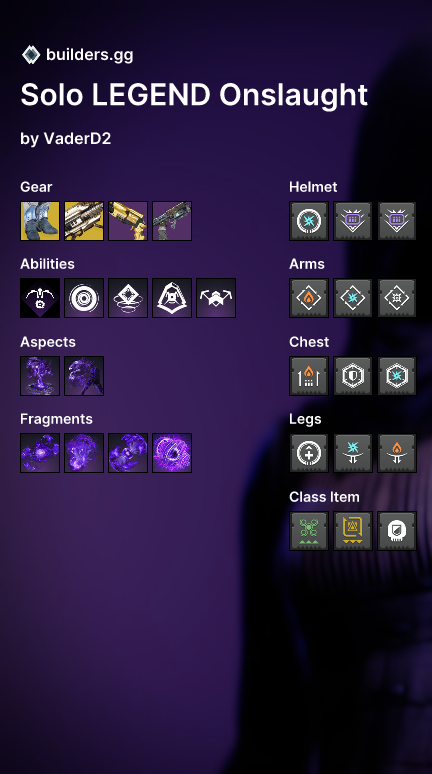The width and height of the screenshot is (432, 774).
Task: Choose the fourth Gear weapon icon
Action: [172, 221]
